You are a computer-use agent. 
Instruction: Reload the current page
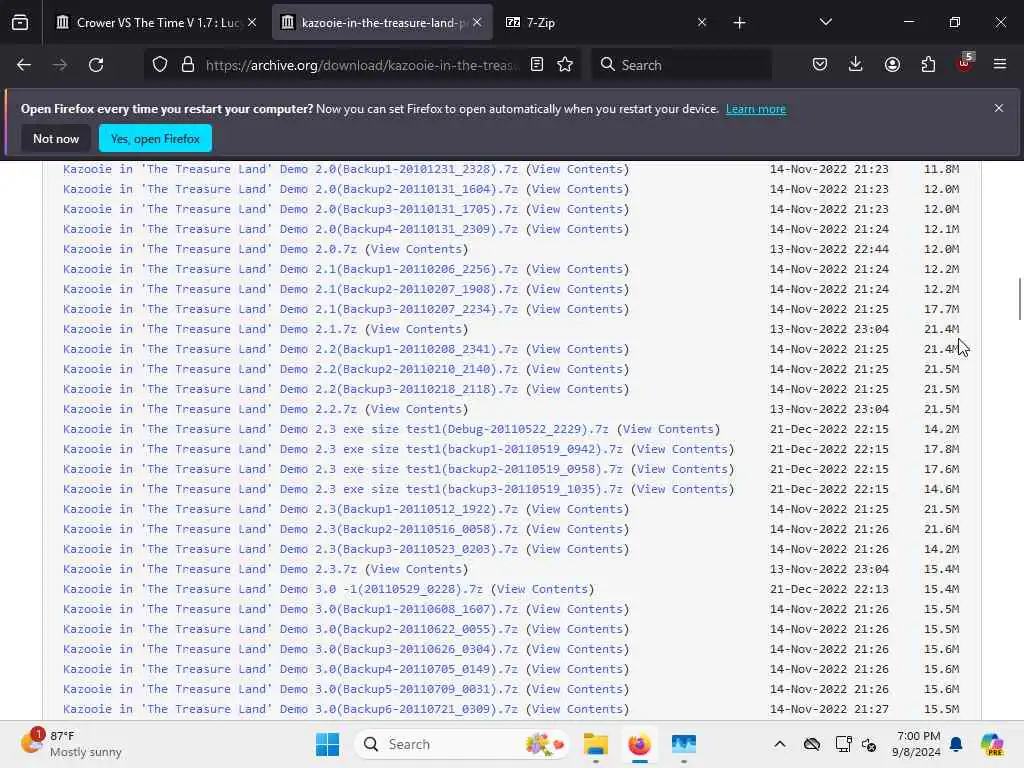[96, 65]
